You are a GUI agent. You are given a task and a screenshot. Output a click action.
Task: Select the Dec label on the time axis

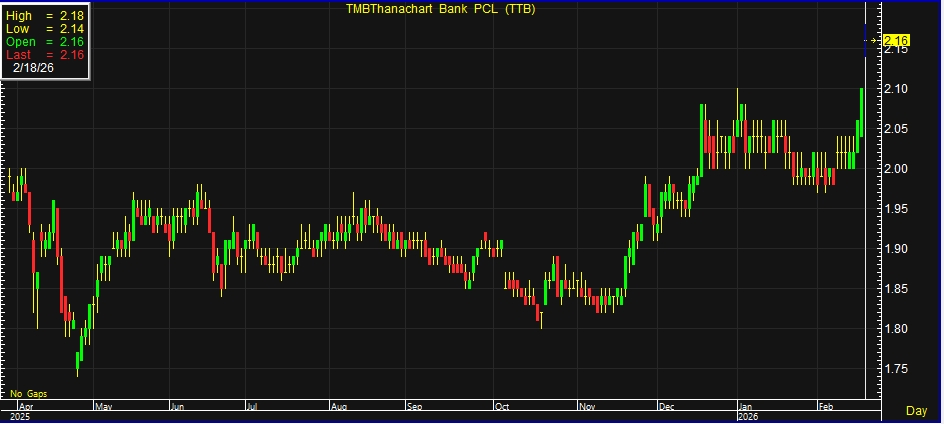coord(666,408)
